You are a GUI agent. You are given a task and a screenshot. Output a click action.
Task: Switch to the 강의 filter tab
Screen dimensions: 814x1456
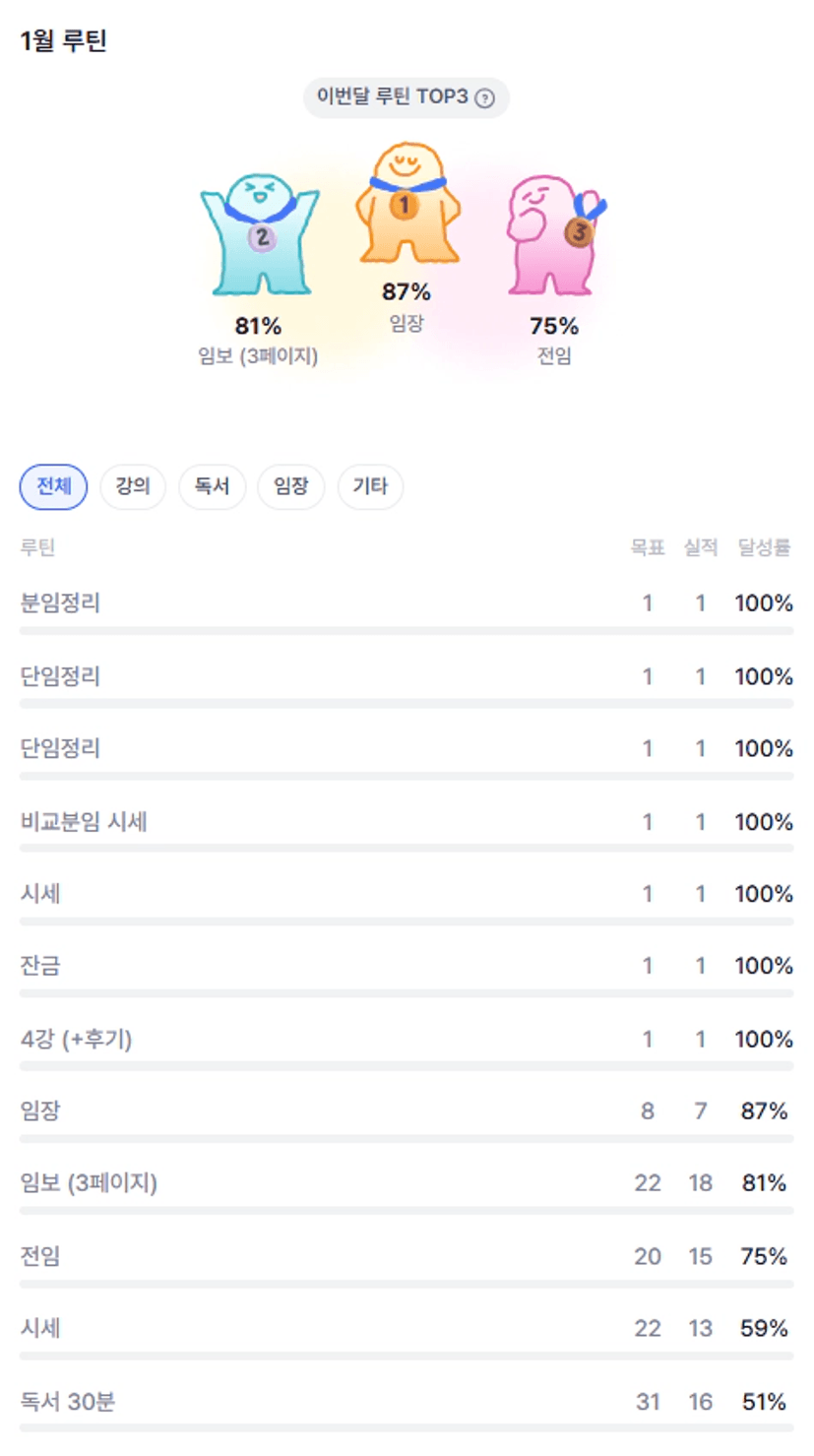[x=133, y=486]
